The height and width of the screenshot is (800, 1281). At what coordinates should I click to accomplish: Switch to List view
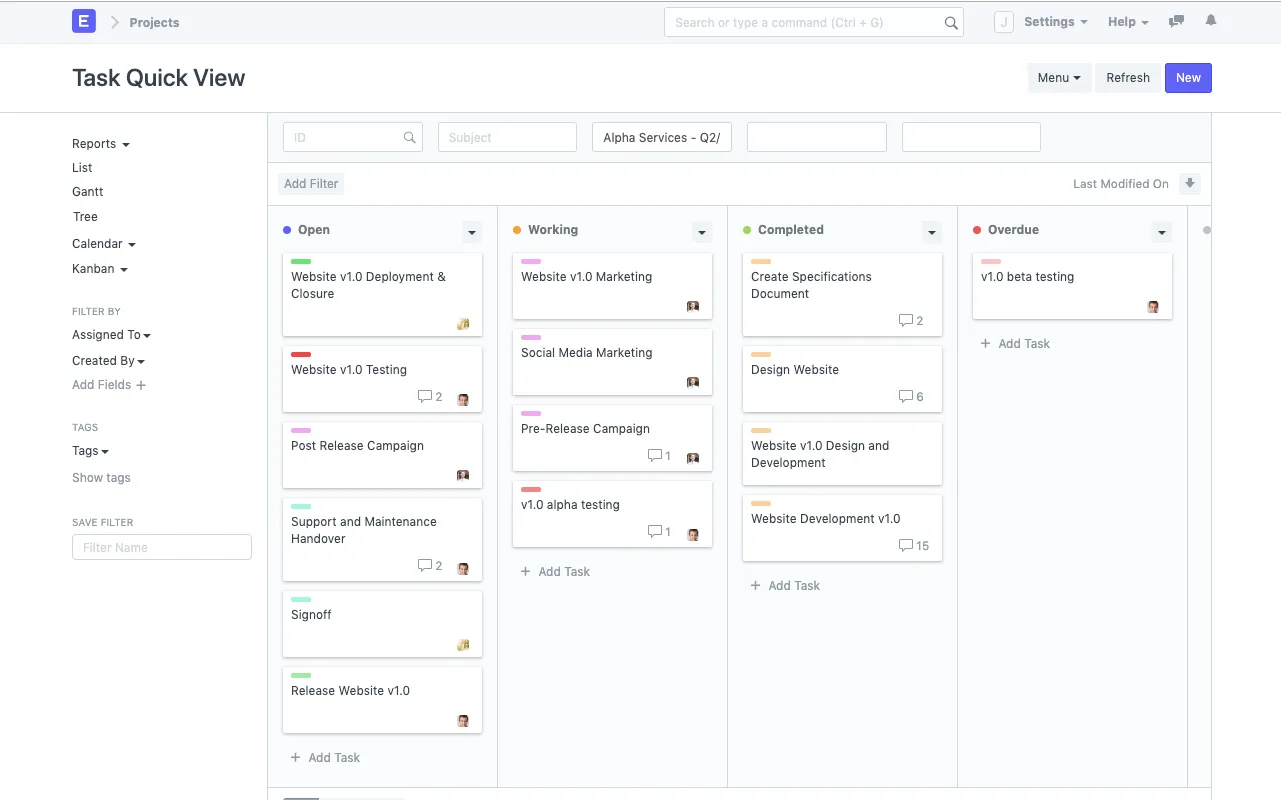coord(82,168)
